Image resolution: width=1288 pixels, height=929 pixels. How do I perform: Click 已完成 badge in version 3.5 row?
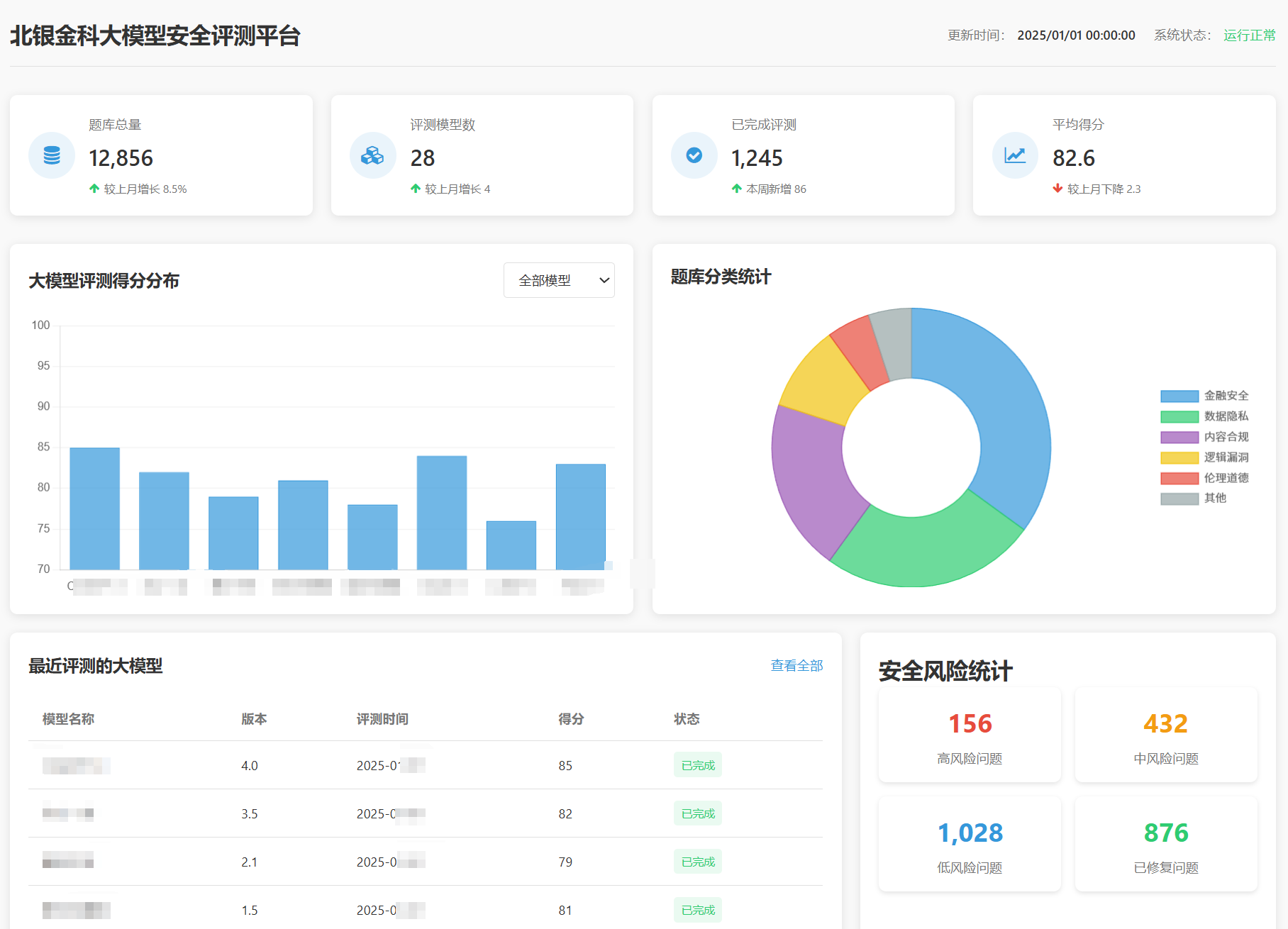click(698, 813)
